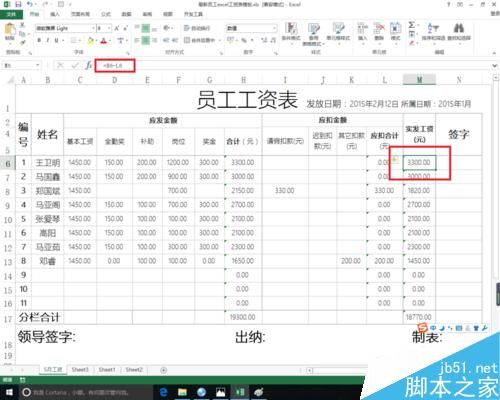This screenshot has width=500, height=400.
Task: Open the borders dropdown arrow
Action: pos(80,40)
